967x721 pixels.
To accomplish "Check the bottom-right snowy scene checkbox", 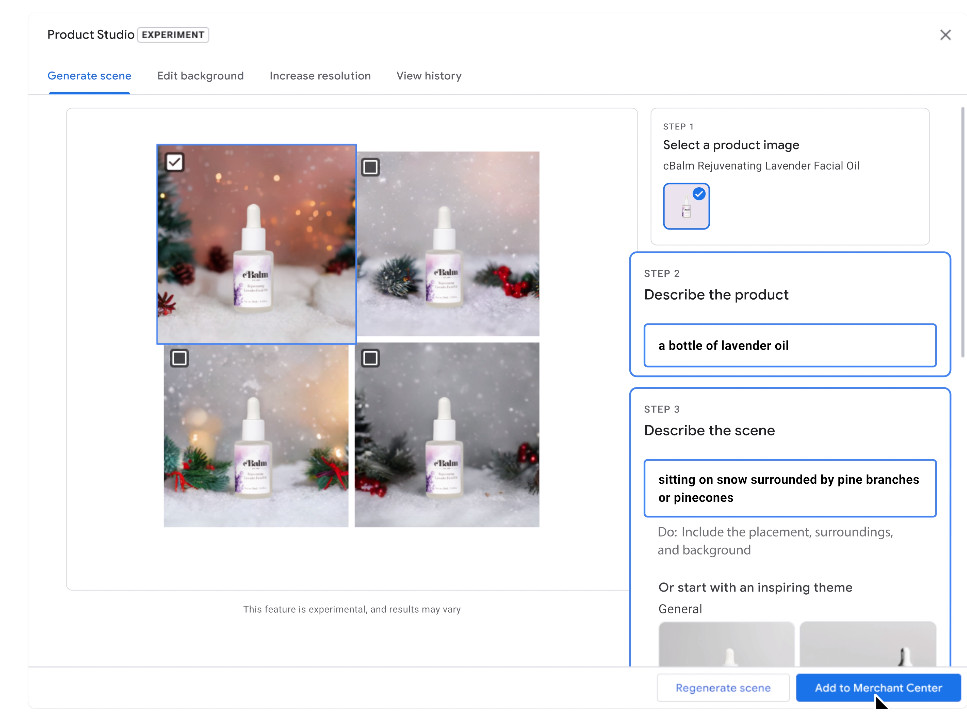I will tap(370, 357).
